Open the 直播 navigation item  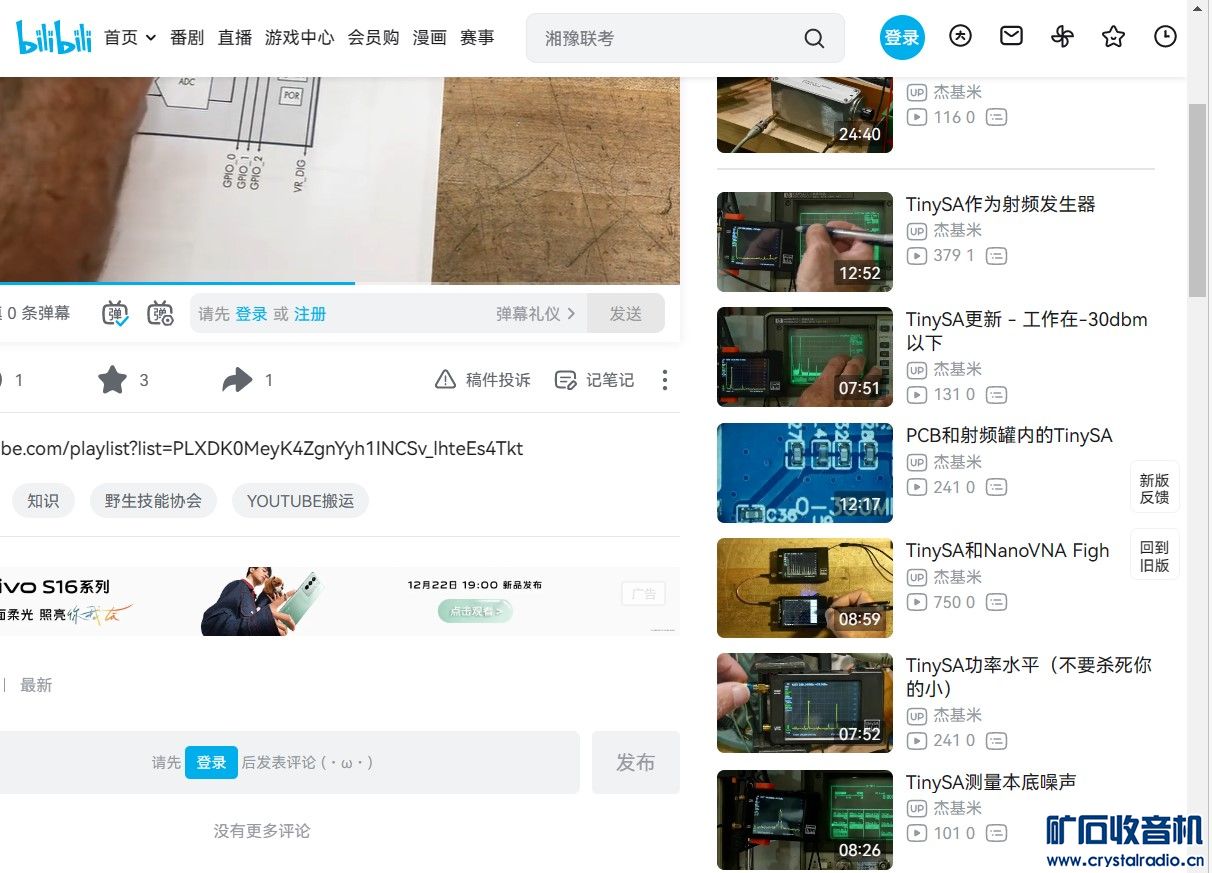click(235, 37)
